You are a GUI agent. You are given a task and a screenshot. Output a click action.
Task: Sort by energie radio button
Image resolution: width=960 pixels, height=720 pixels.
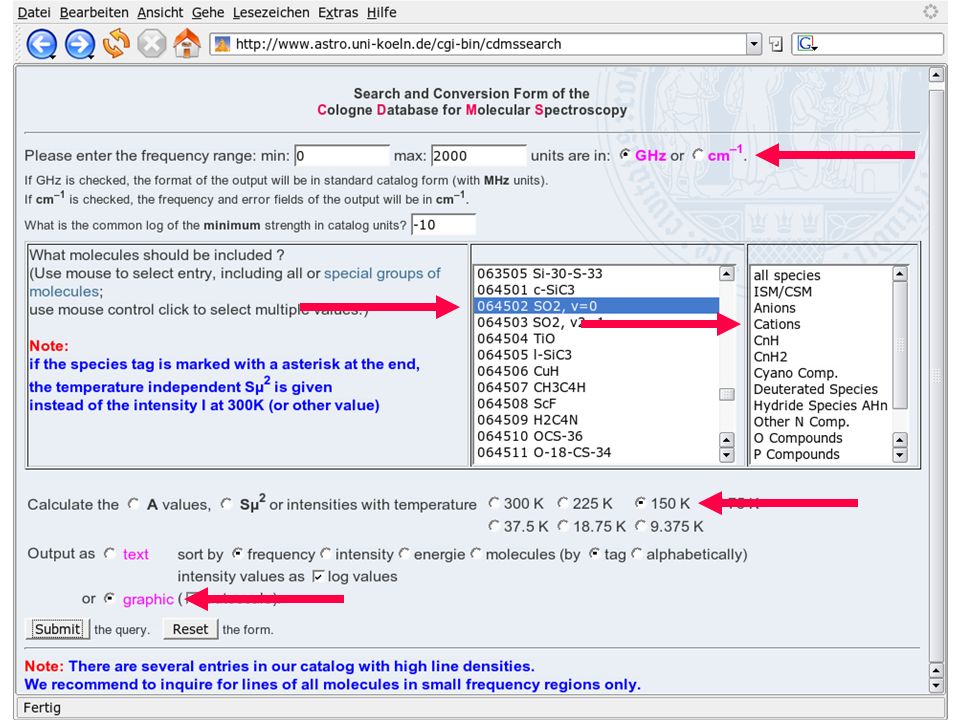pos(404,553)
